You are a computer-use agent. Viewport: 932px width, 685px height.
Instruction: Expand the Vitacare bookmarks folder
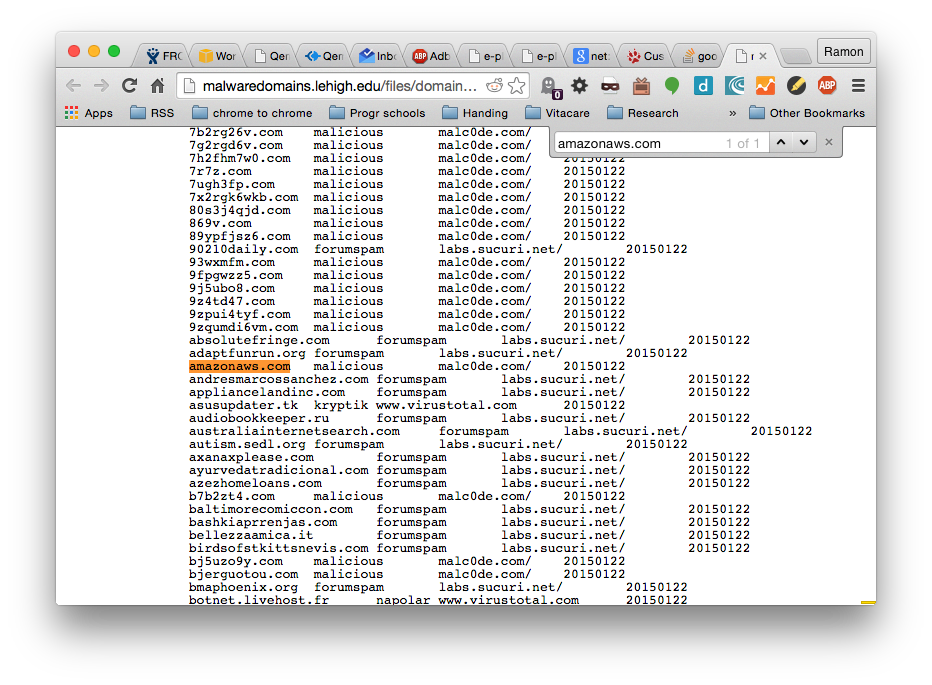coord(558,113)
